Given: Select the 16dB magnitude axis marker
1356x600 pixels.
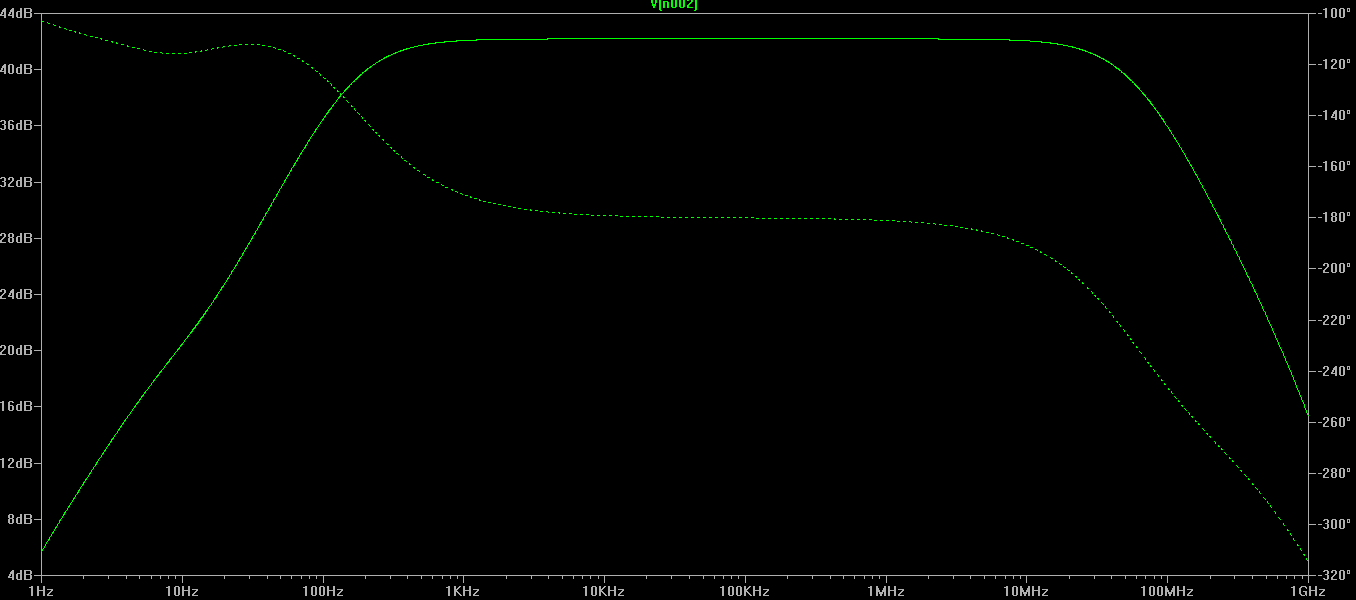Looking at the screenshot, I should (x=18, y=407).
